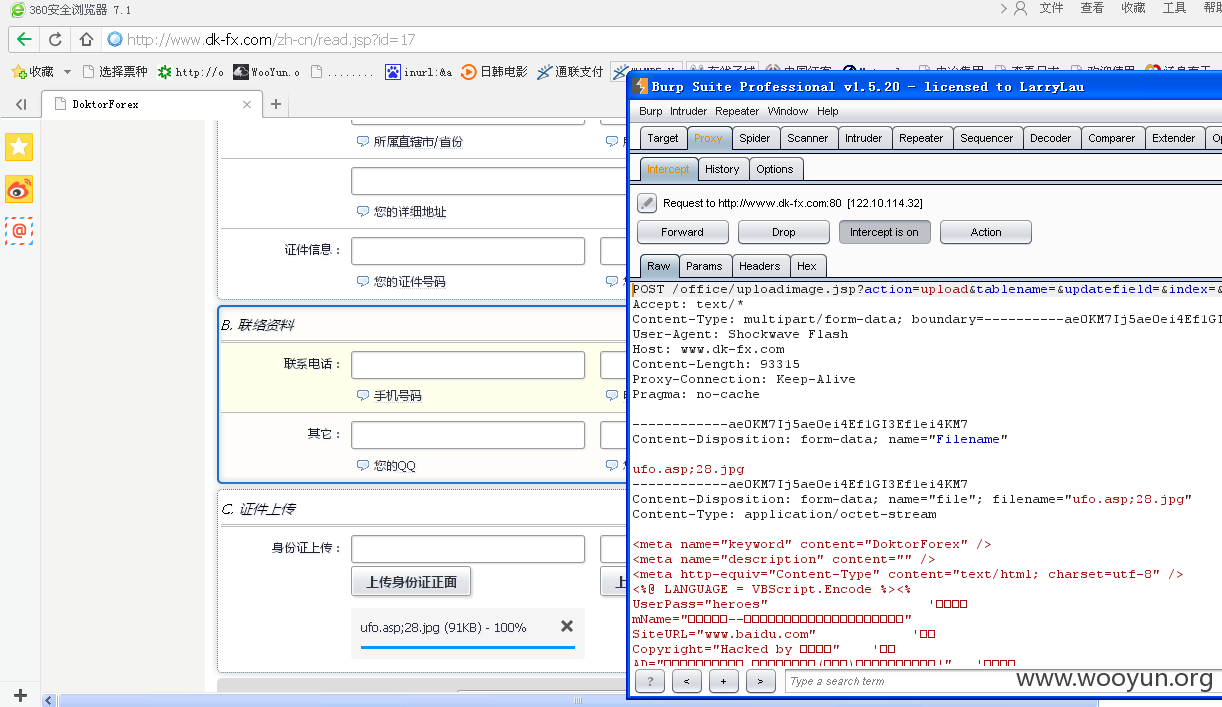Click the ufo.asp;28.jpg upload progress bar
The image size is (1222, 707).
468,647
